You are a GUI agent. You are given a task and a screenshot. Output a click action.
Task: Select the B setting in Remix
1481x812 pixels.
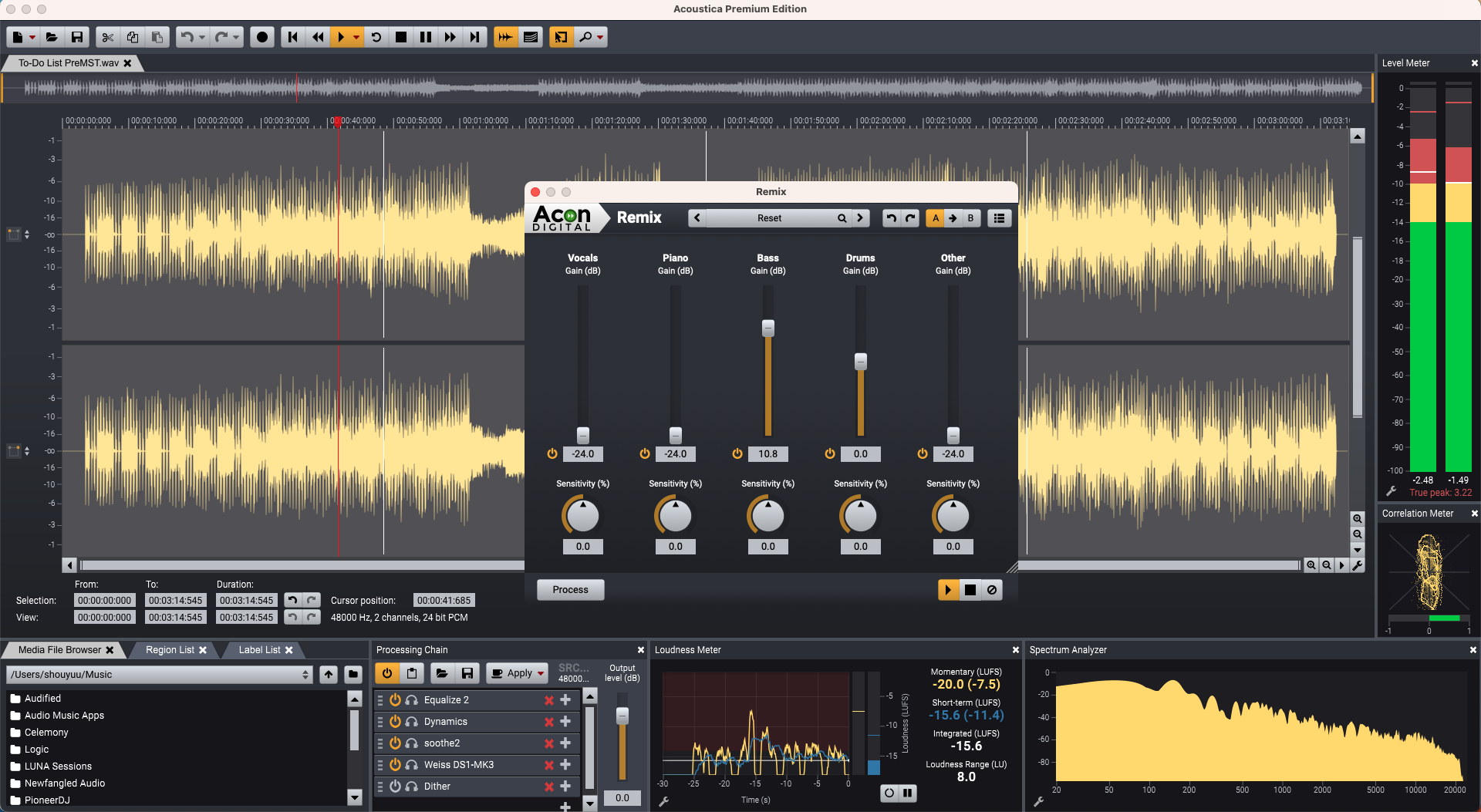click(970, 218)
